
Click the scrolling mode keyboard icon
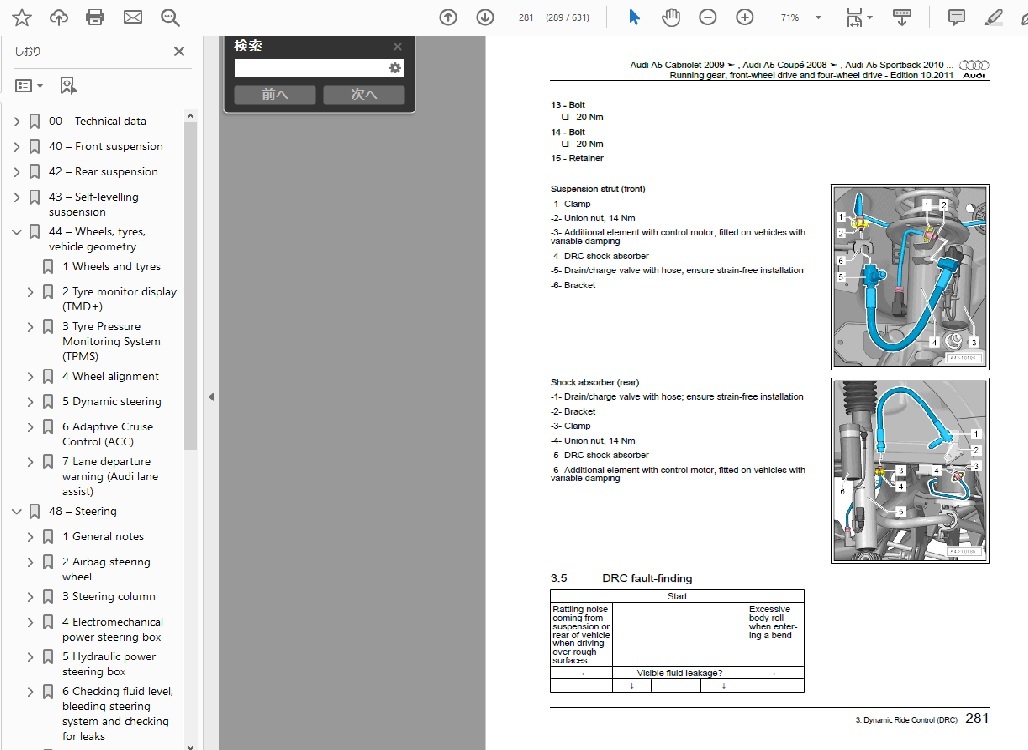902,18
